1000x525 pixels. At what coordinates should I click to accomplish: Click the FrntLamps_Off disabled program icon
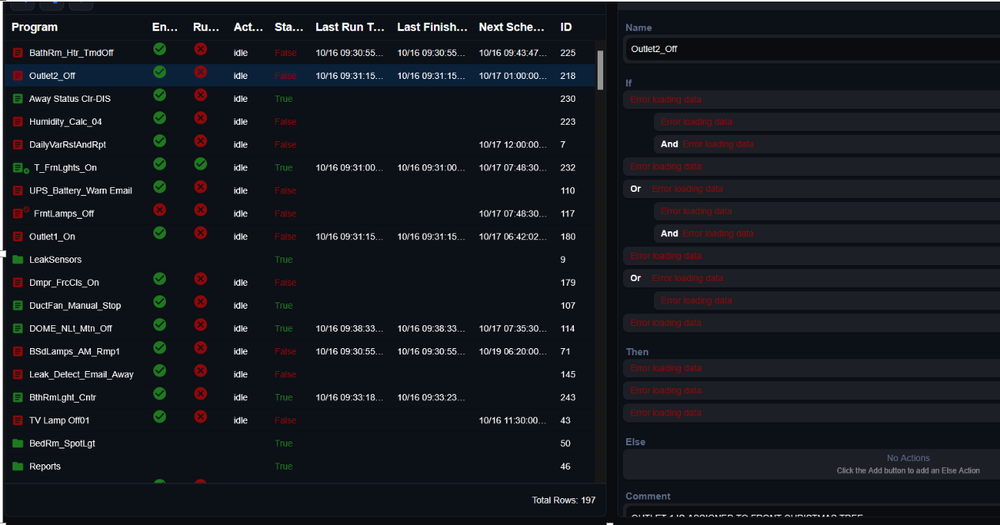tap(20, 213)
